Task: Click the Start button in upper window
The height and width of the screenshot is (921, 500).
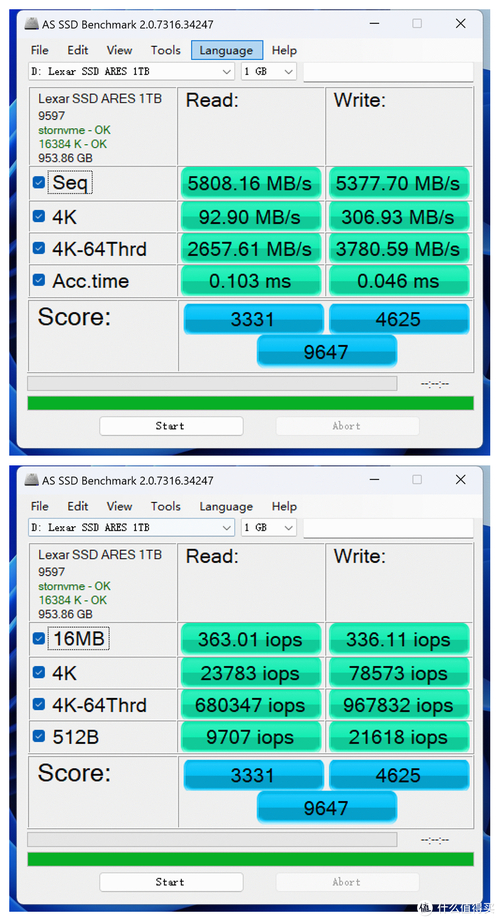Action: (x=171, y=426)
